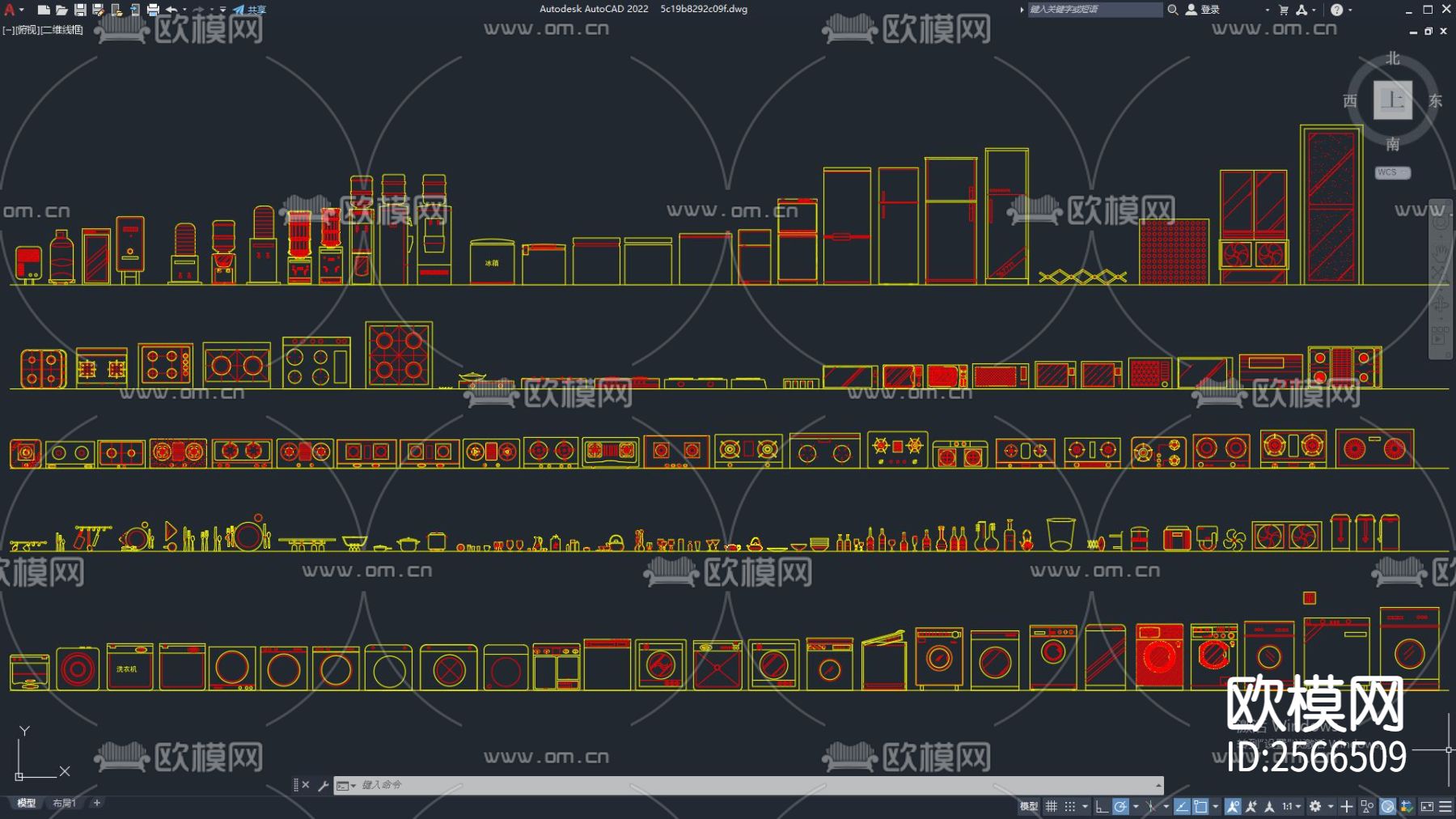Click the search keyword input field

coord(1094,10)
